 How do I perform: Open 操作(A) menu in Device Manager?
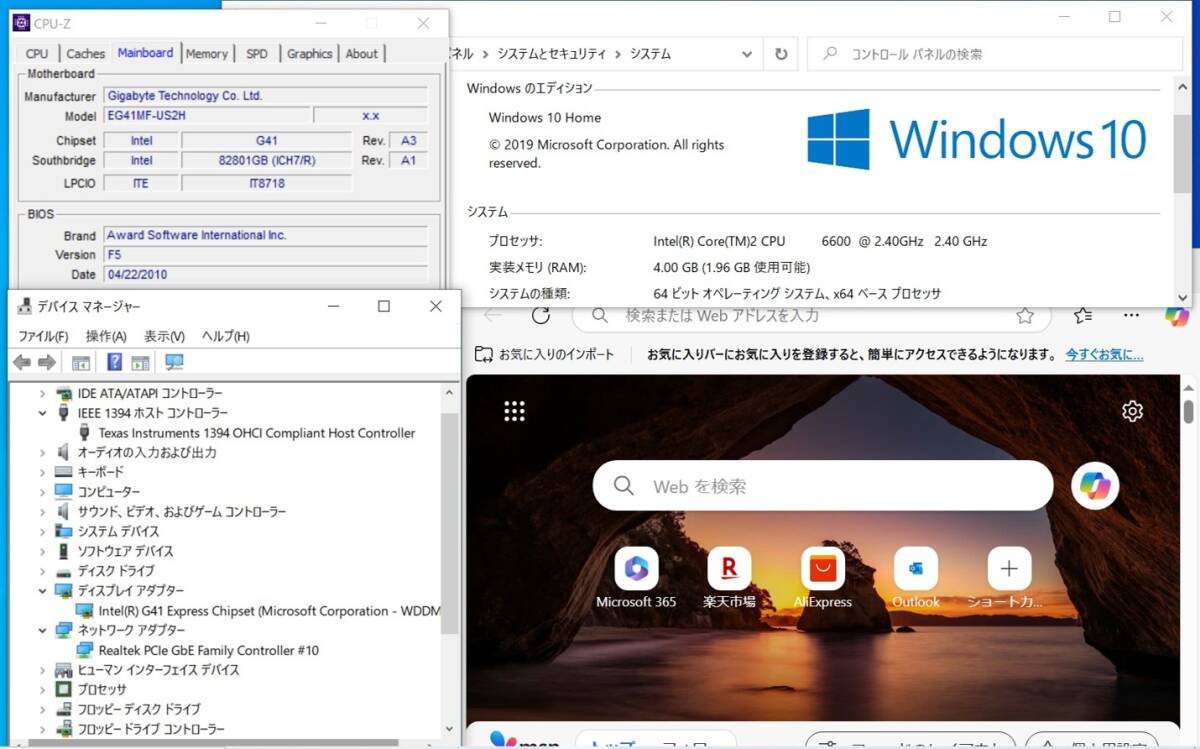pyautogui.click(x=106, y=336)
